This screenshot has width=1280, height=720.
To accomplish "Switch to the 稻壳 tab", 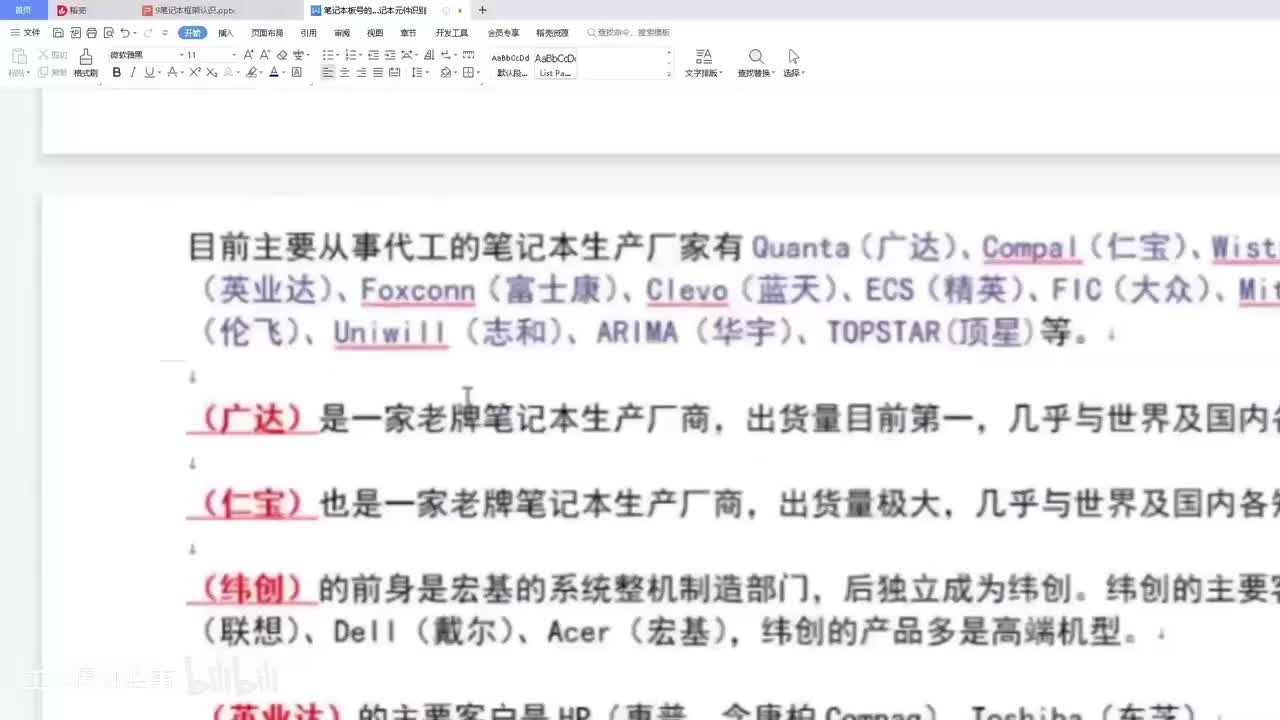I will click(x=78, y=10).
